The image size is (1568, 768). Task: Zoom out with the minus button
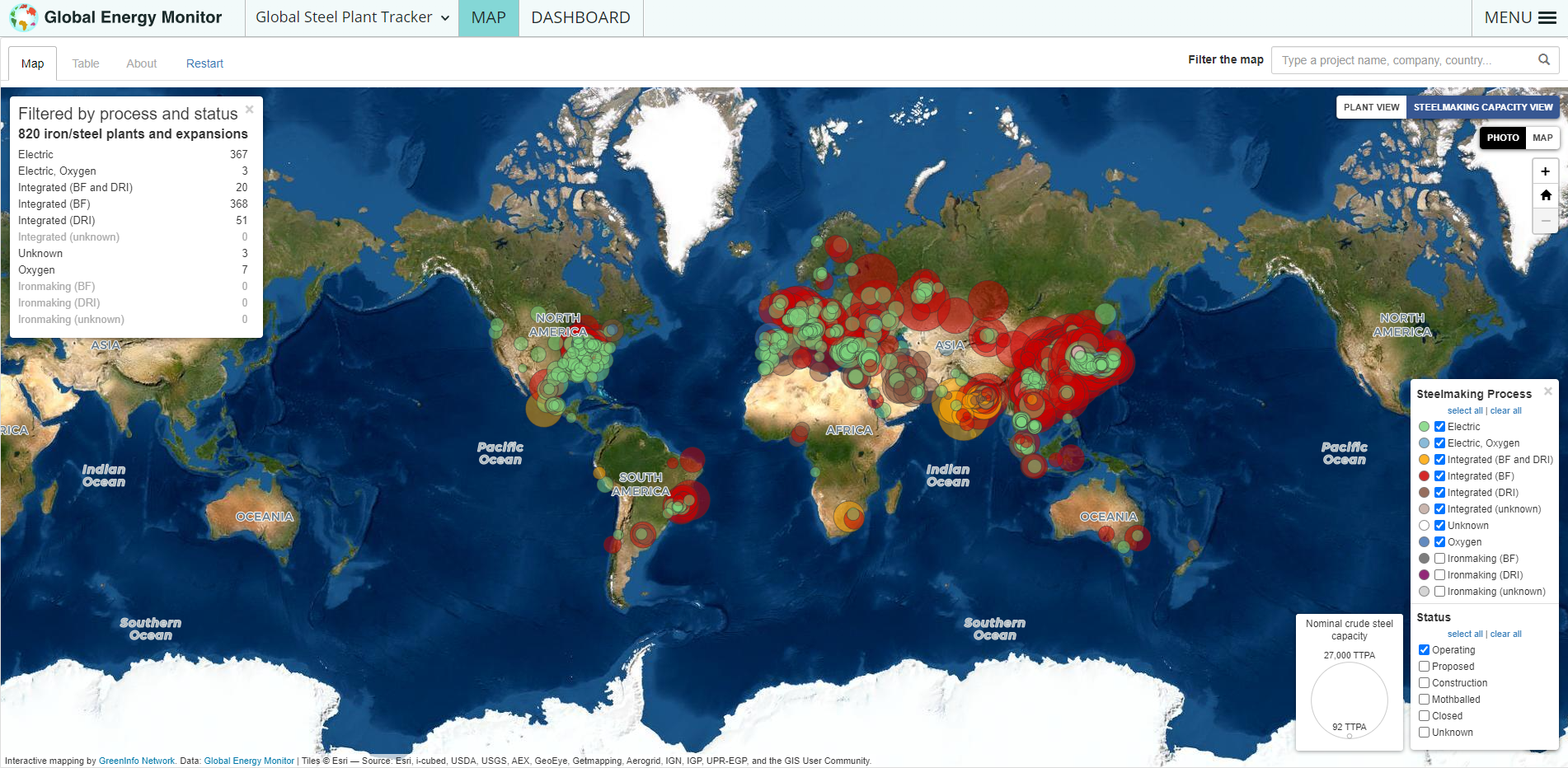(1546, 220)
